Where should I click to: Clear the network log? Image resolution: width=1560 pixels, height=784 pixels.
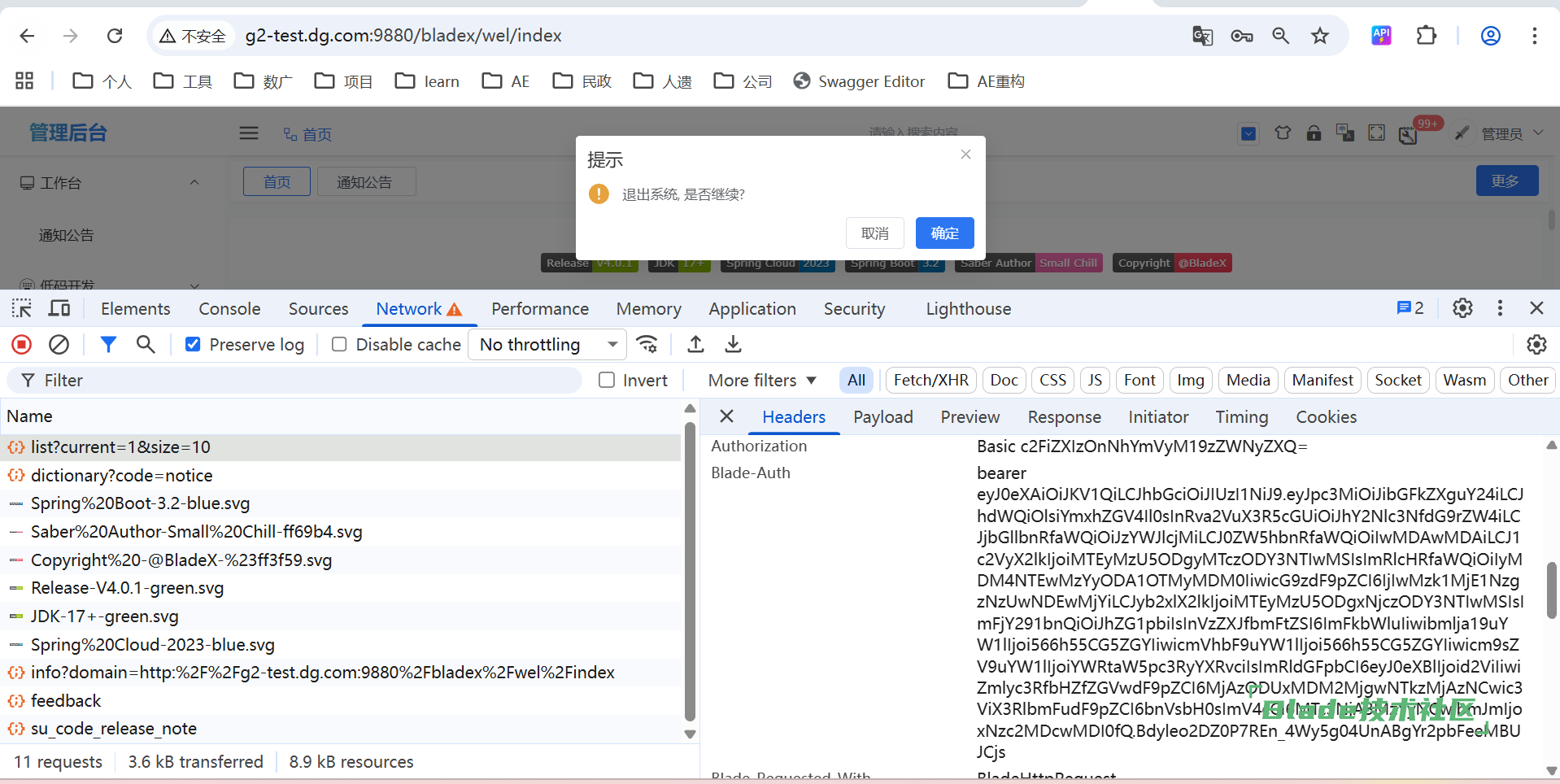(x=59, y=345)
